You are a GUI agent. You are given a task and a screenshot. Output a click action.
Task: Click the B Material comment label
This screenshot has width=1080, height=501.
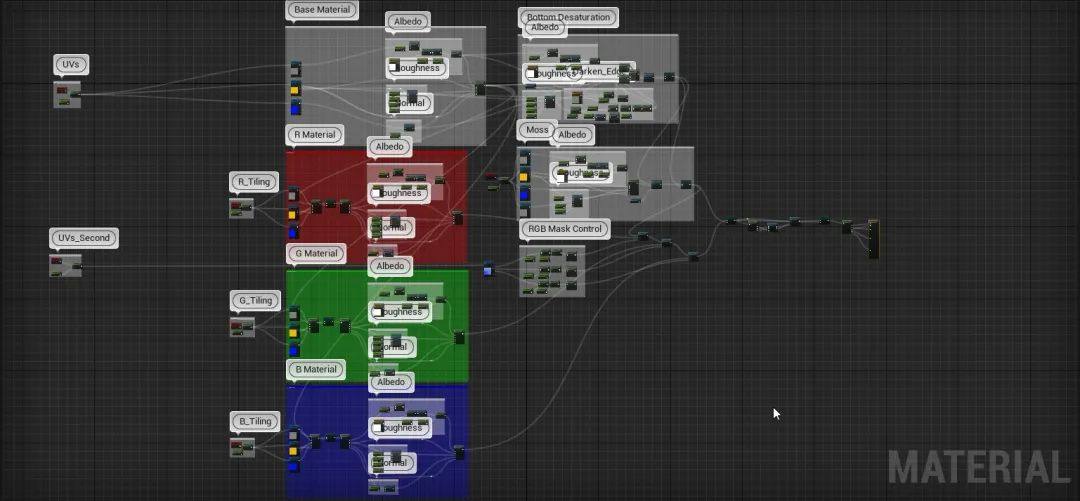pos(315,370)
